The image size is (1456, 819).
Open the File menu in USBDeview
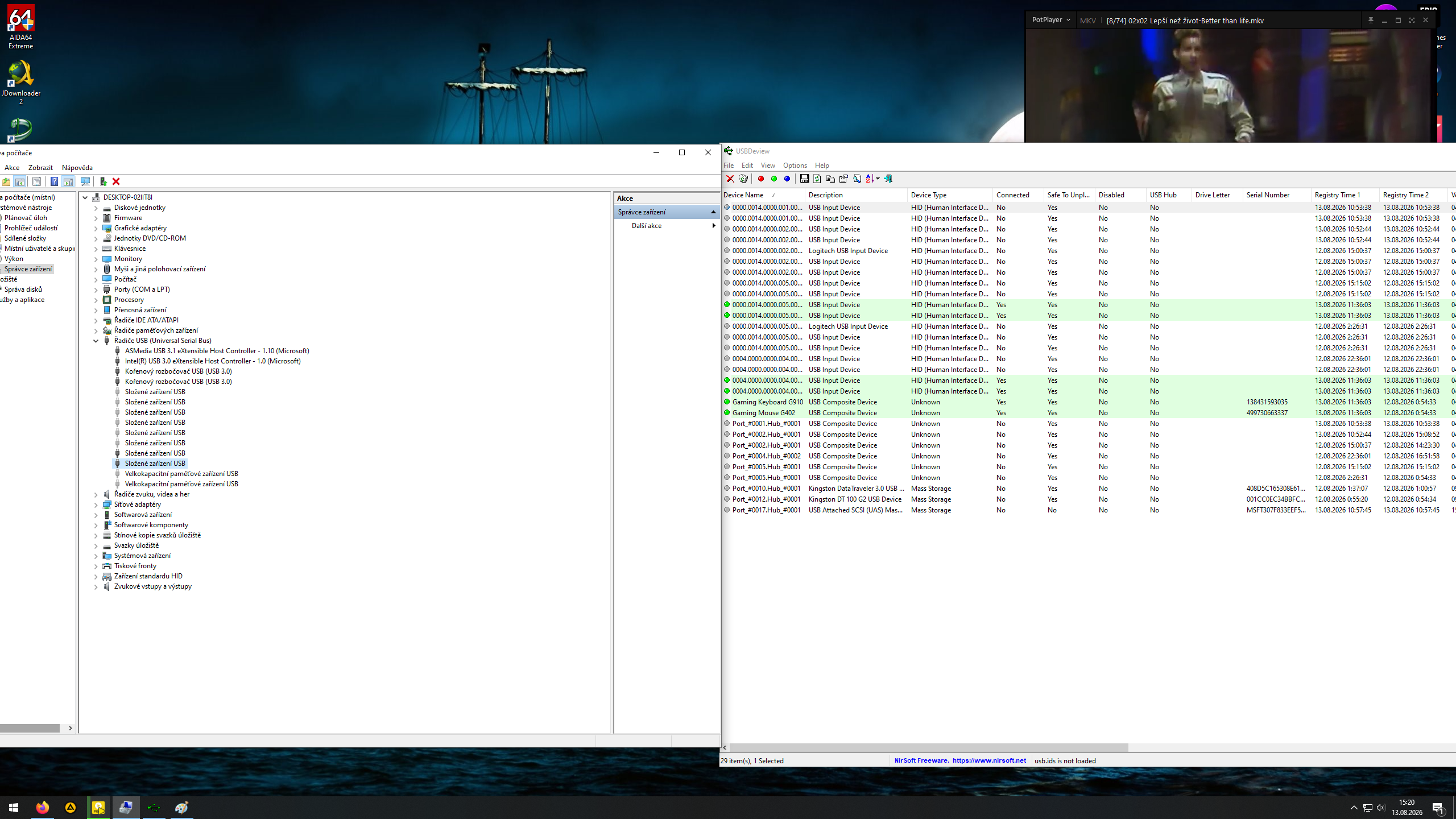(x=729, y=166)
